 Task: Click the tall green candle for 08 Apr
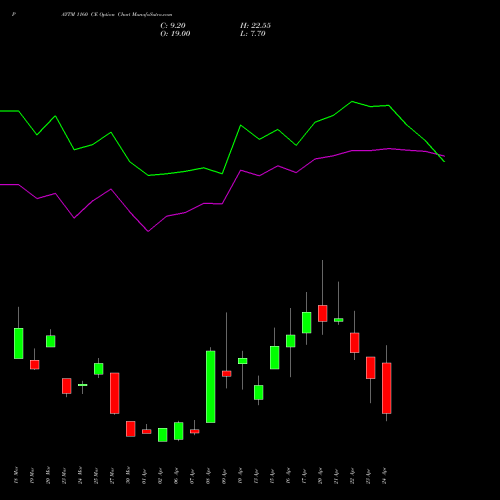[211, 387]
